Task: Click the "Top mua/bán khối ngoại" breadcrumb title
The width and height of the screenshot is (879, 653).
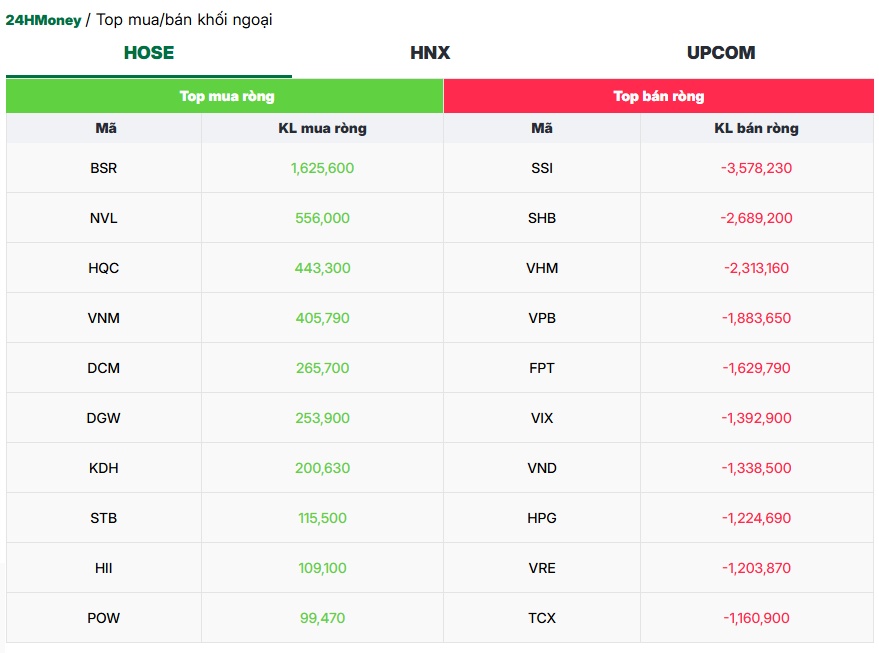Action: click(184, 20)
